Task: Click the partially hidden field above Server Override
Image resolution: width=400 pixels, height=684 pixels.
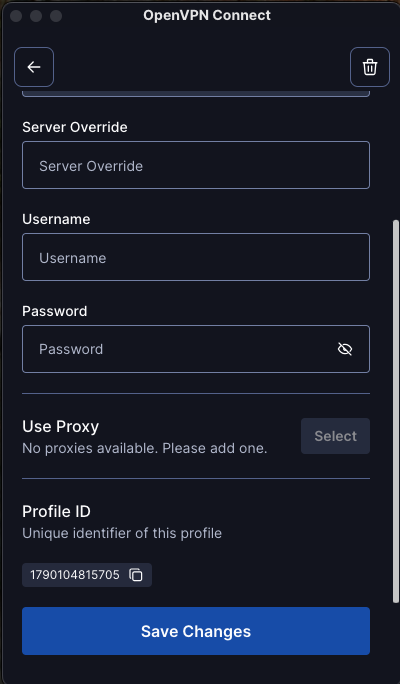Action: click(x=196, y=94)
